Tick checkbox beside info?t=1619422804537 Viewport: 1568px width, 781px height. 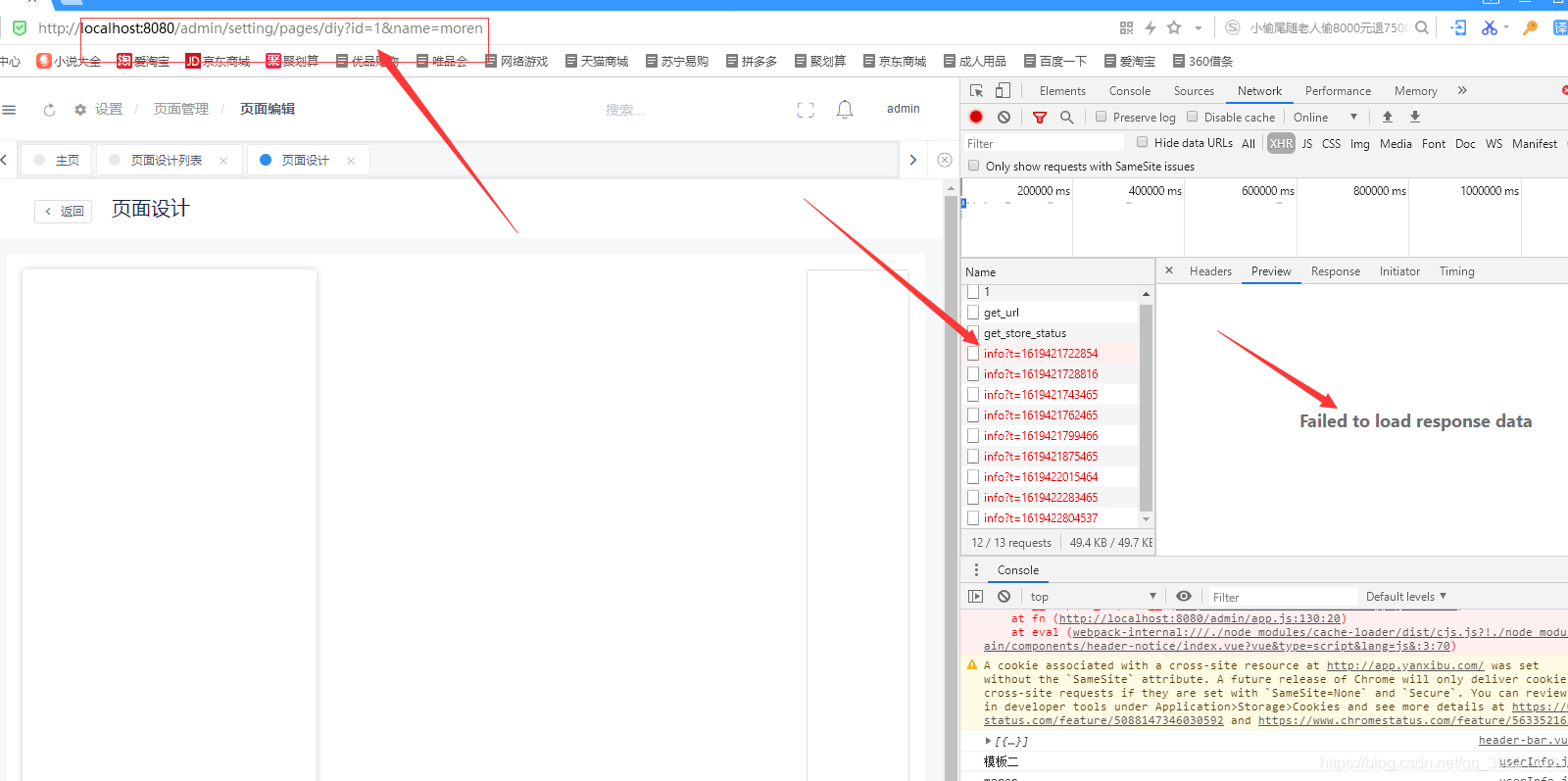click(x=973, y=517)
